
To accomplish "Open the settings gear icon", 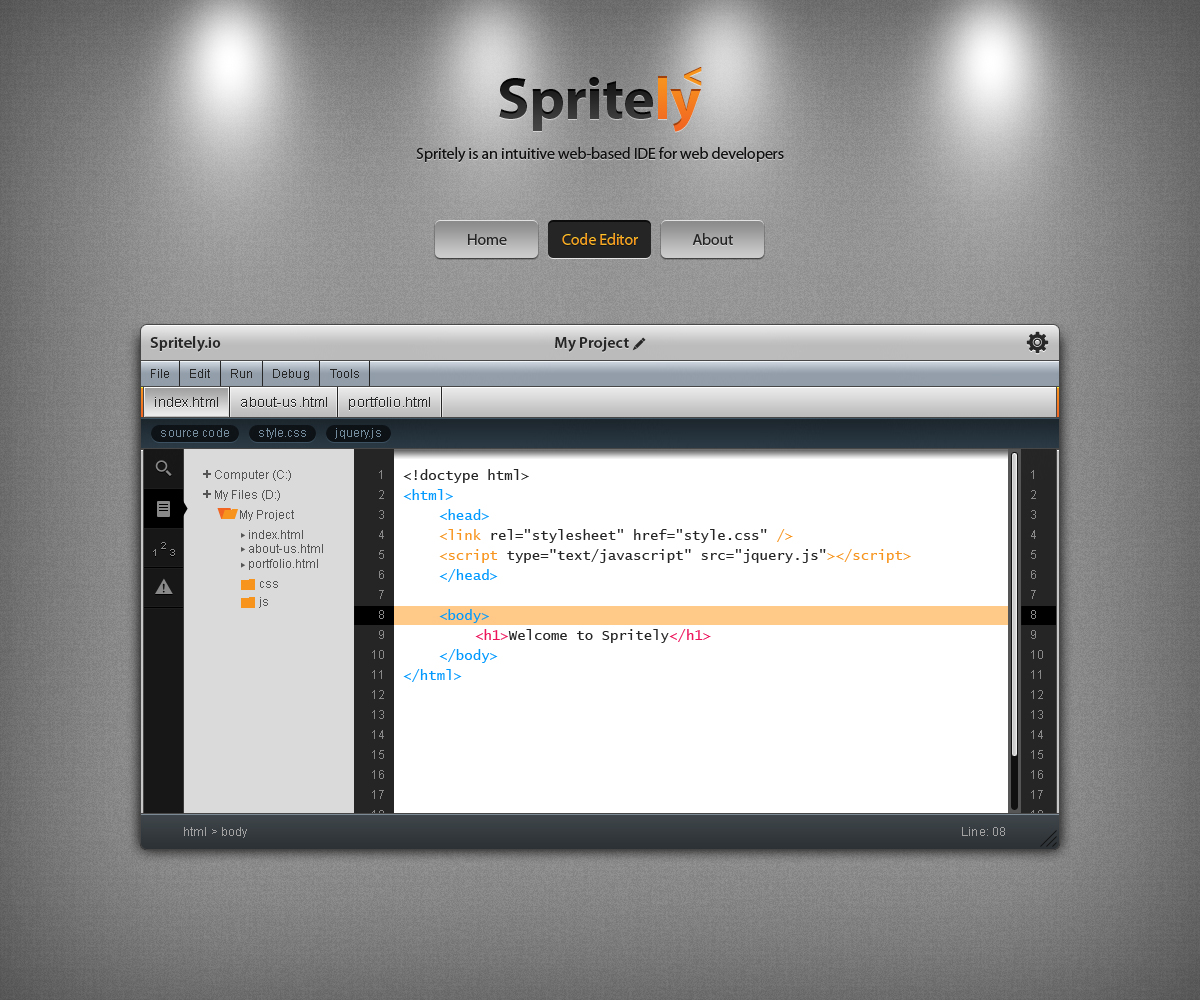I will point(1037,342).
